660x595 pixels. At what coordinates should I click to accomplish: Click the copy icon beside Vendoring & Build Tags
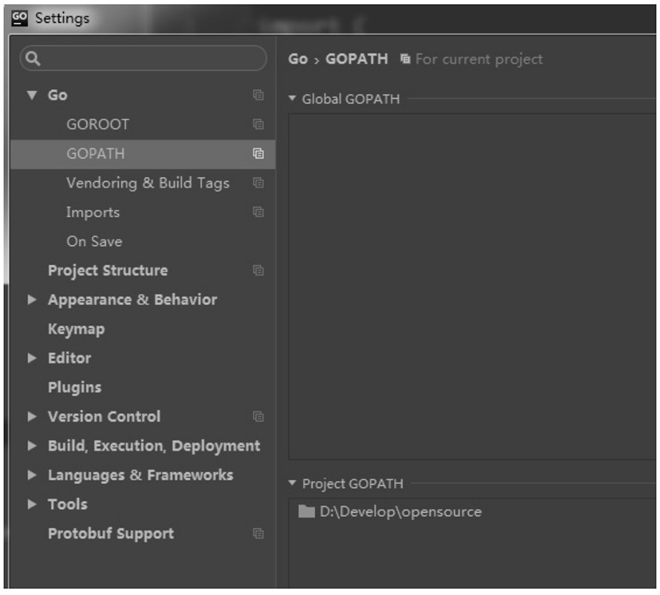coord(258,183)
